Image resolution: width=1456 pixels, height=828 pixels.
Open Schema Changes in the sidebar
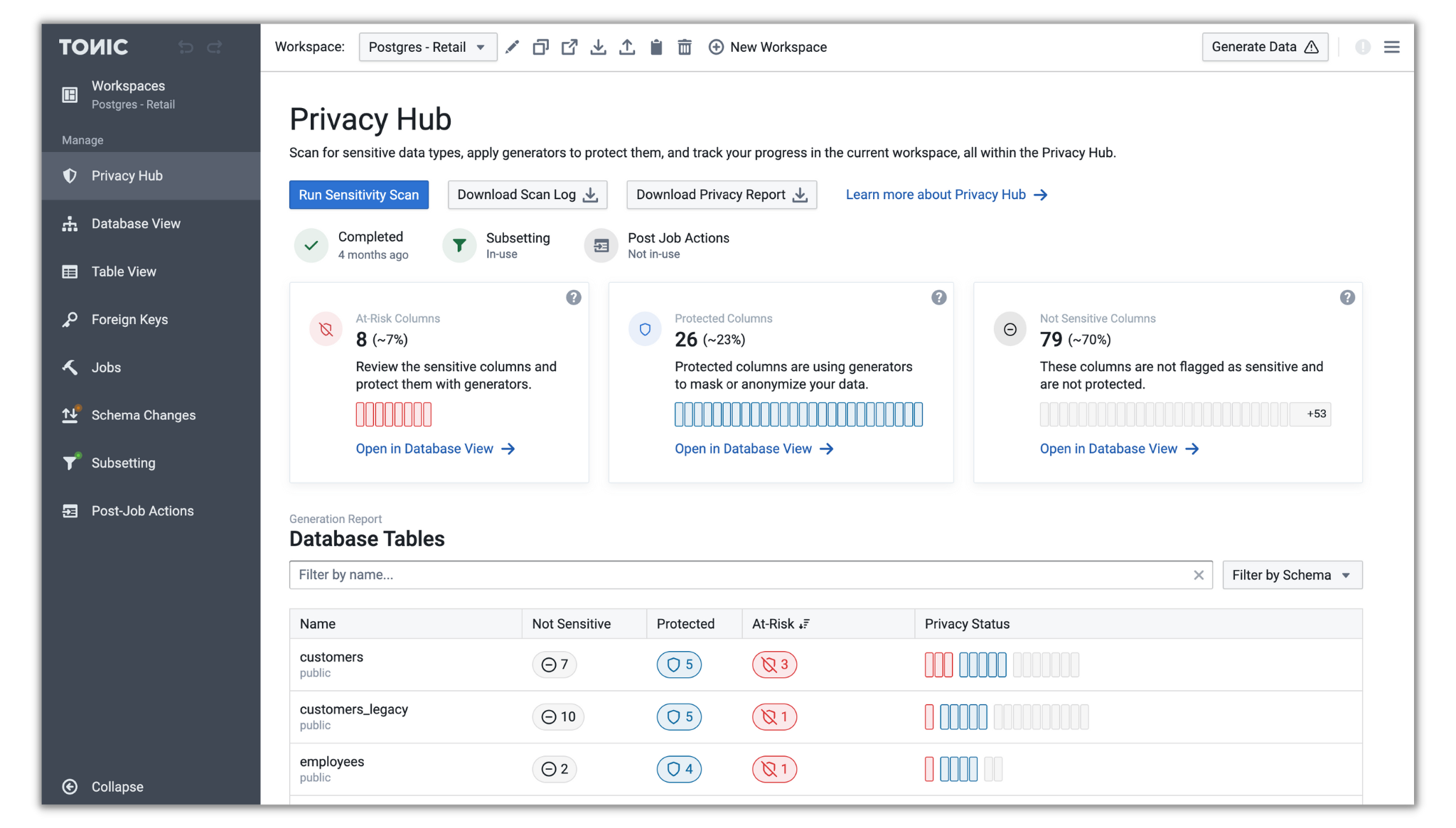coord(144,414)
